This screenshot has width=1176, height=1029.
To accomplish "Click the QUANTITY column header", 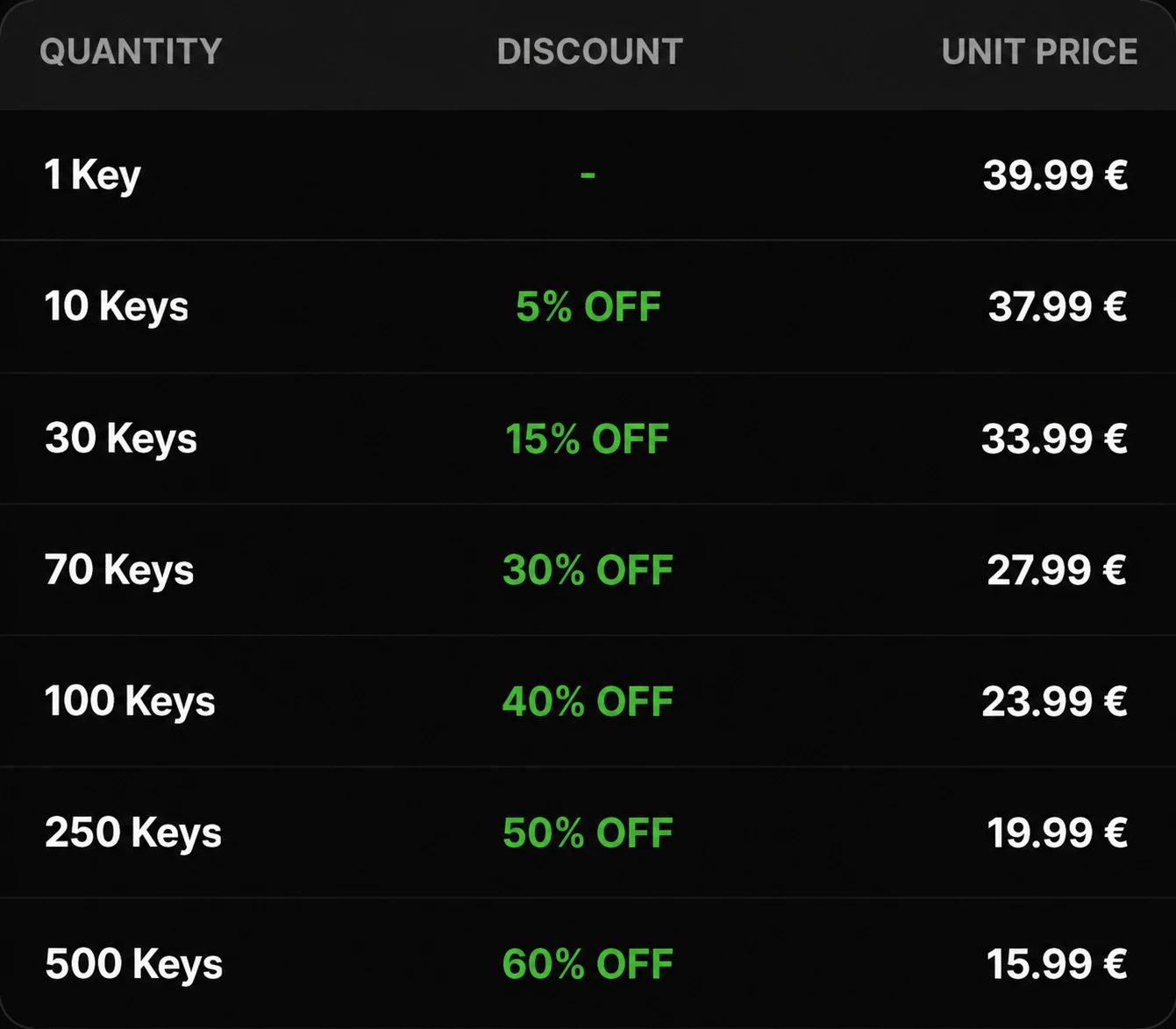I will click(x=131, y=52).
